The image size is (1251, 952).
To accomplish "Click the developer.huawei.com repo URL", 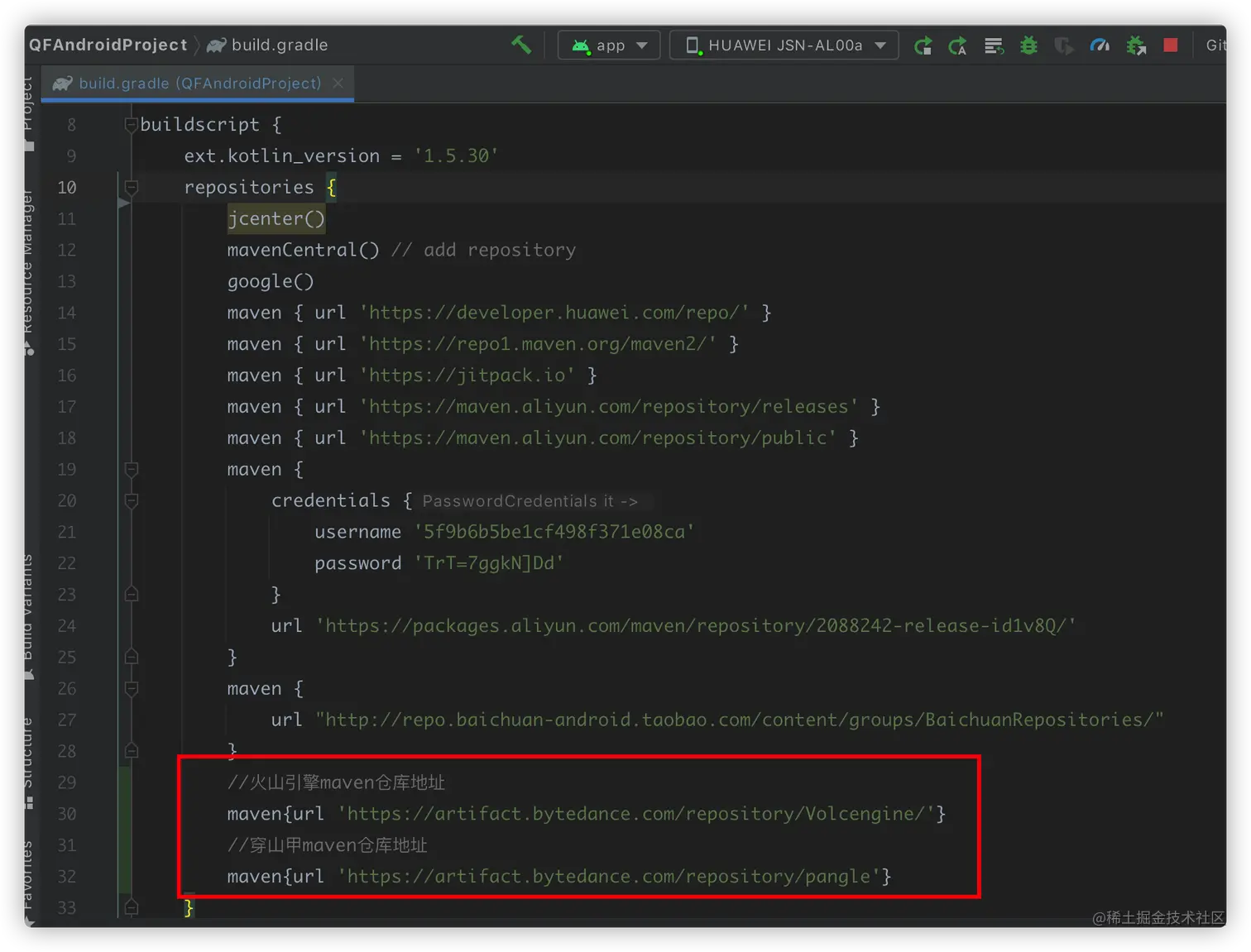I will tap(554, 313).
